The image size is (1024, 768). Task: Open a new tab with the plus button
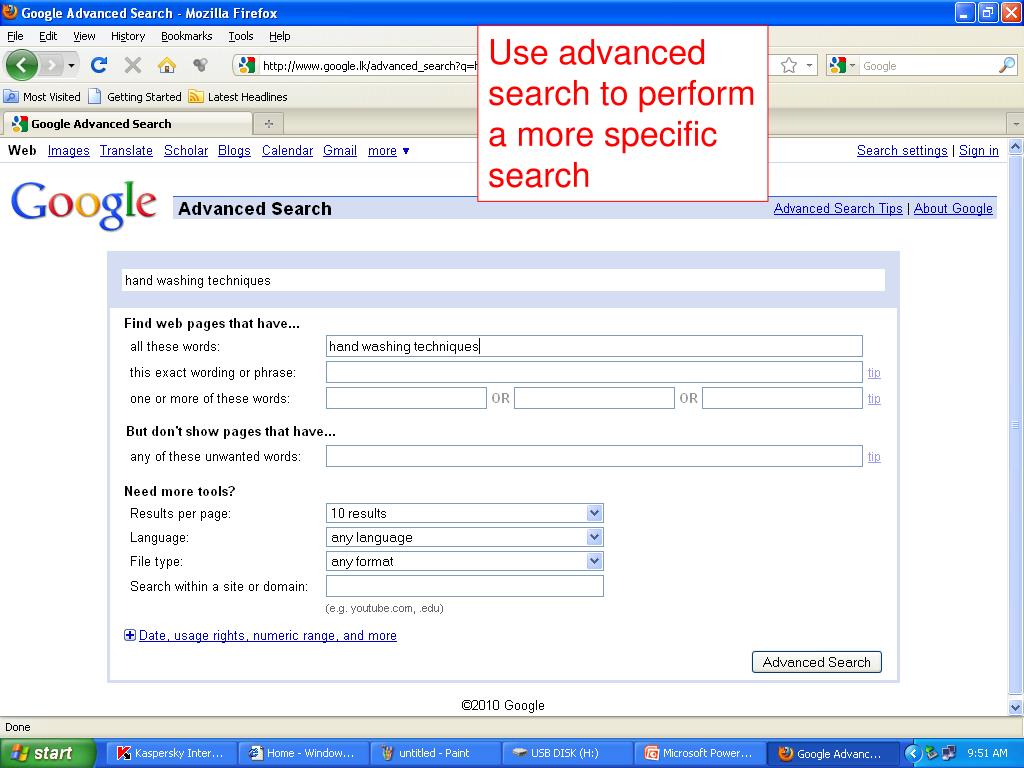[x=268, y=123]
